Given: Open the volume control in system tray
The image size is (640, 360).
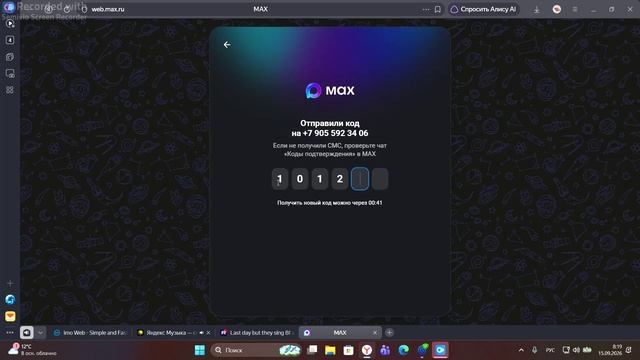Looking at the screenshot, I should click(576, 350).
